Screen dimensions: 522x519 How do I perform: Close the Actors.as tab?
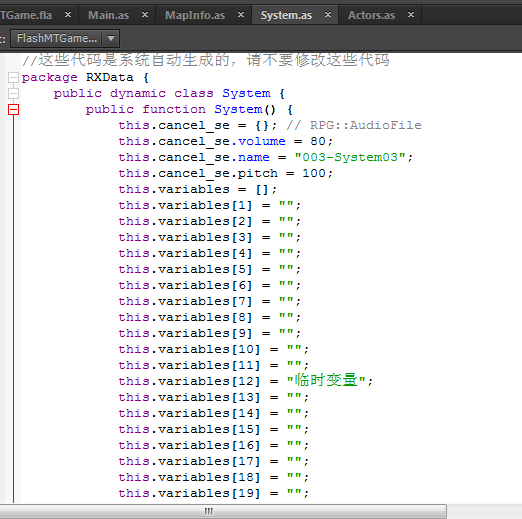411,15
